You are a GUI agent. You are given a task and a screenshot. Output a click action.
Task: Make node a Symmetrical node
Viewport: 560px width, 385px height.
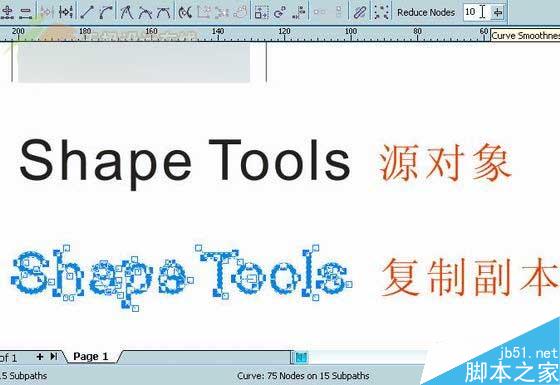tap(163, 12)
